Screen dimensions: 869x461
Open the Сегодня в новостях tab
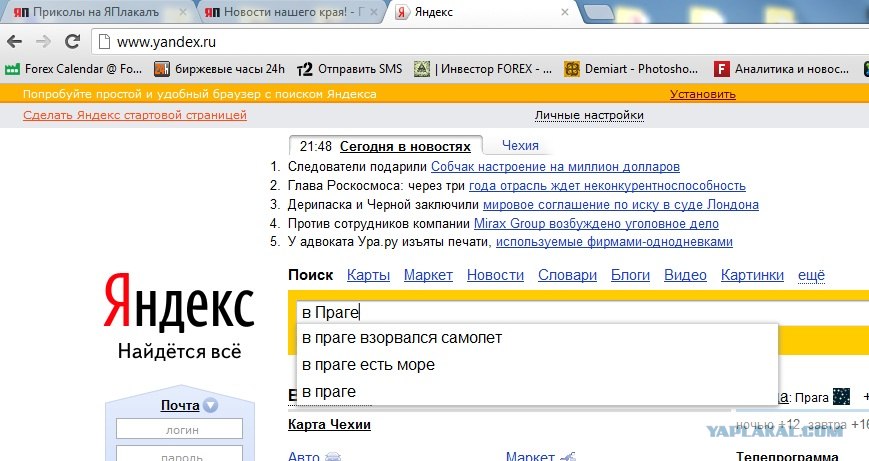pos(405,146)
